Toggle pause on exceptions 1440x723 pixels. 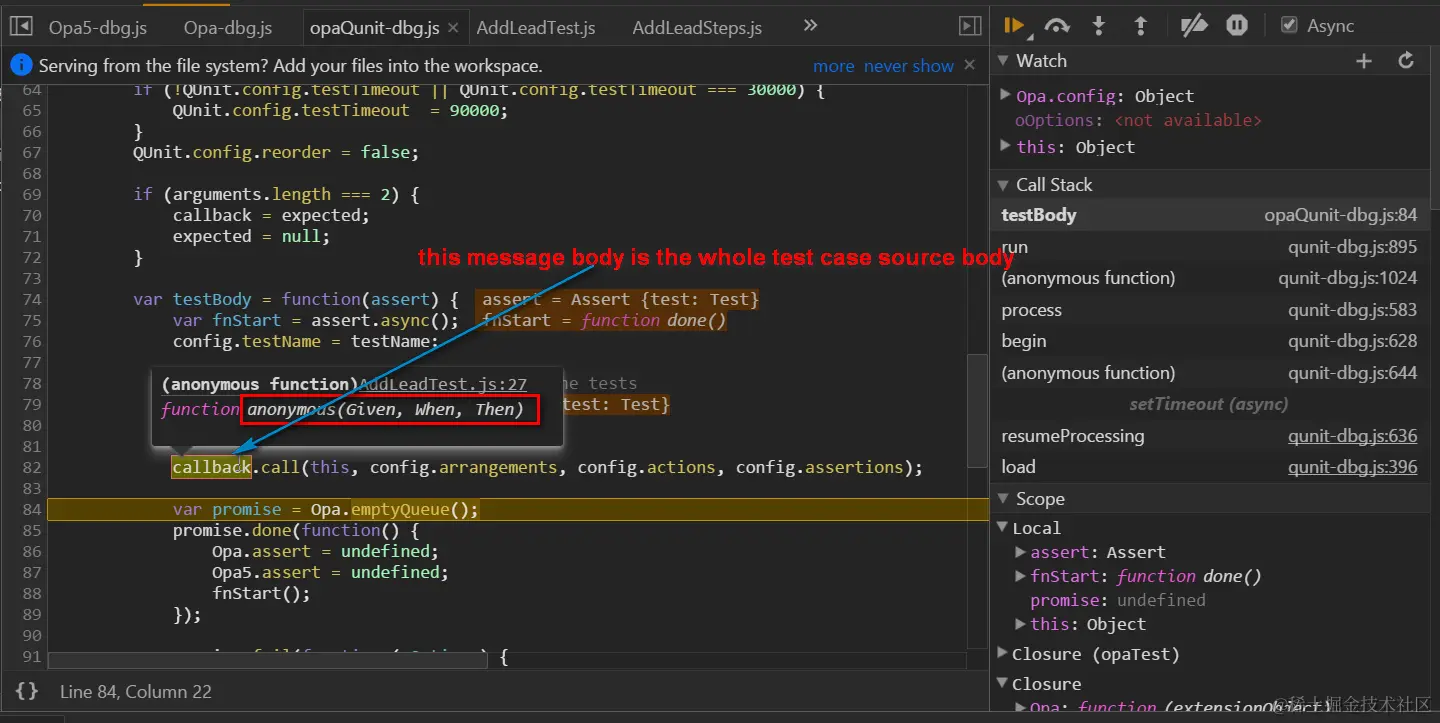1237,26
